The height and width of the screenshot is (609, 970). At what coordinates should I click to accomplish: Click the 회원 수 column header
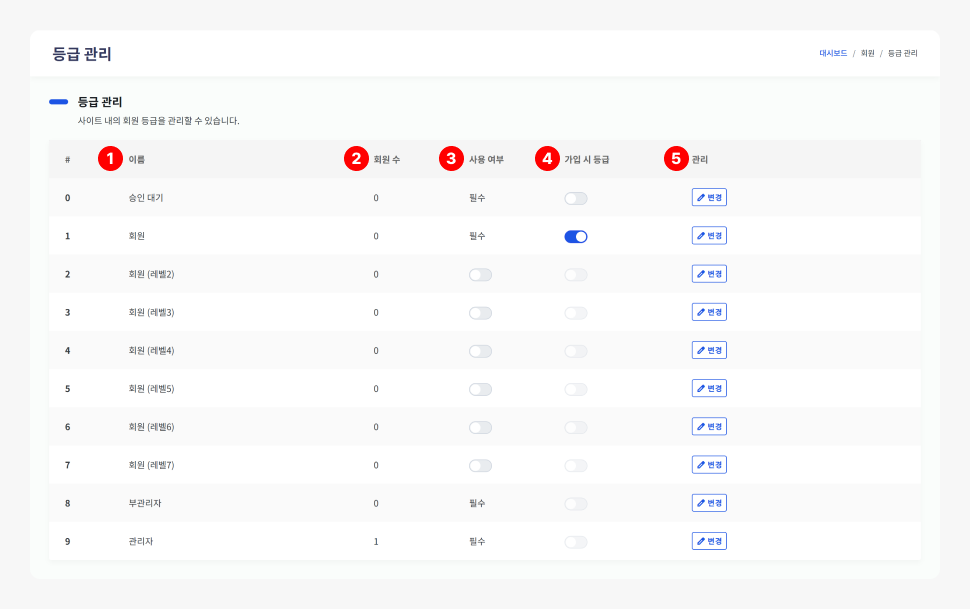pos(387,159)
